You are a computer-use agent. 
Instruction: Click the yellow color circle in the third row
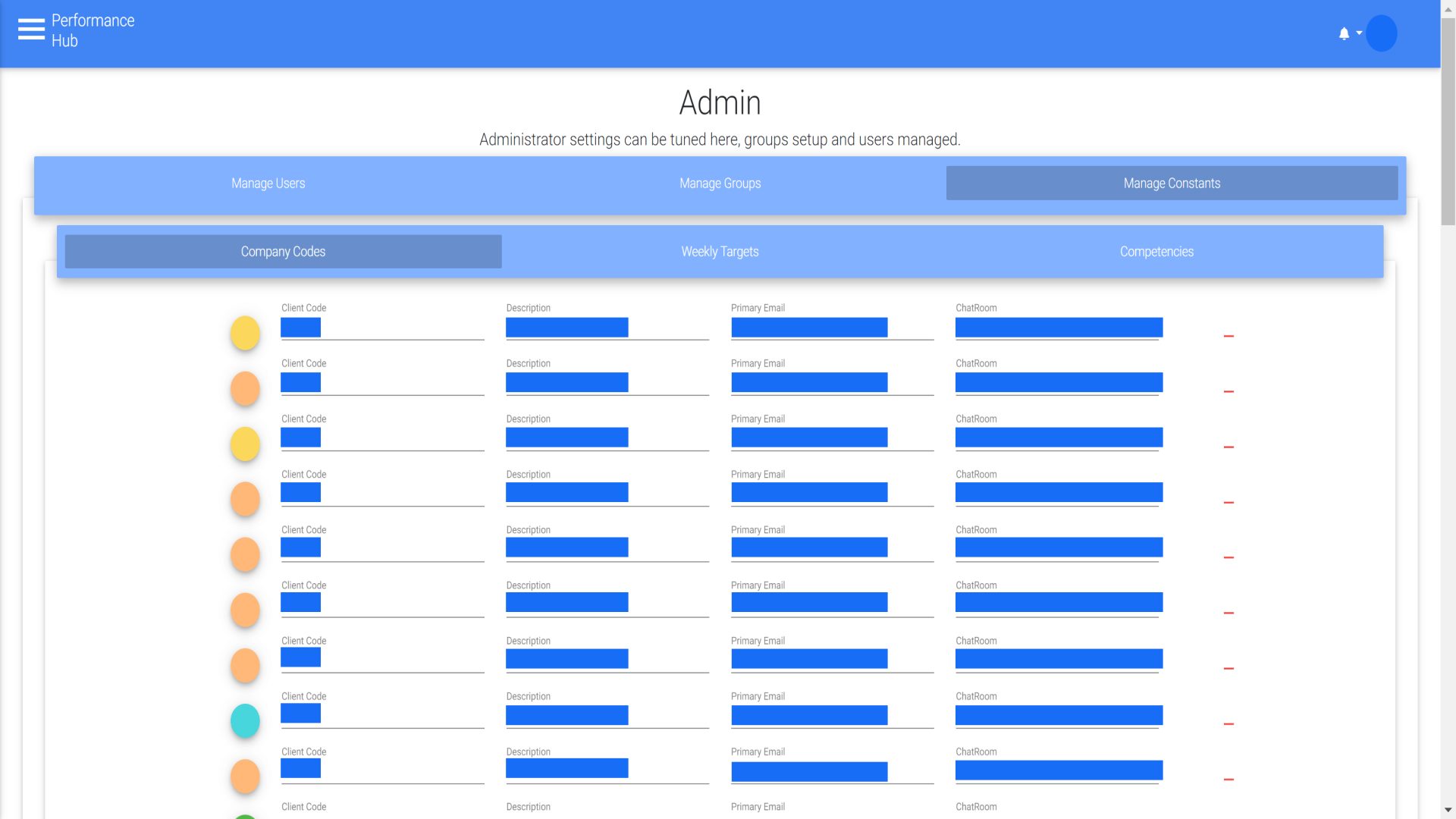(245, 444)
